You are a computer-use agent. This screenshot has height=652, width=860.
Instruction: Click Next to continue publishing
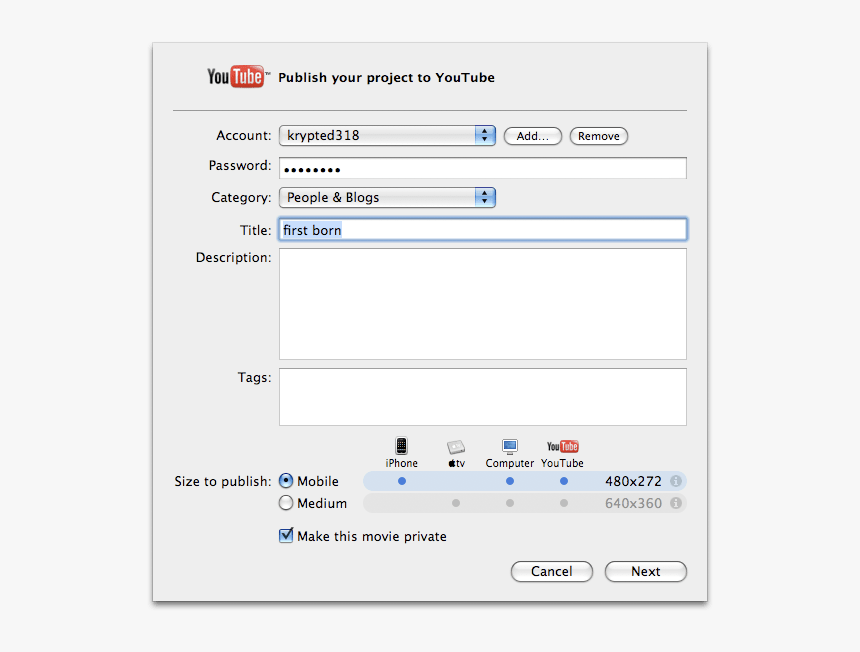click(x=646, y=571)
